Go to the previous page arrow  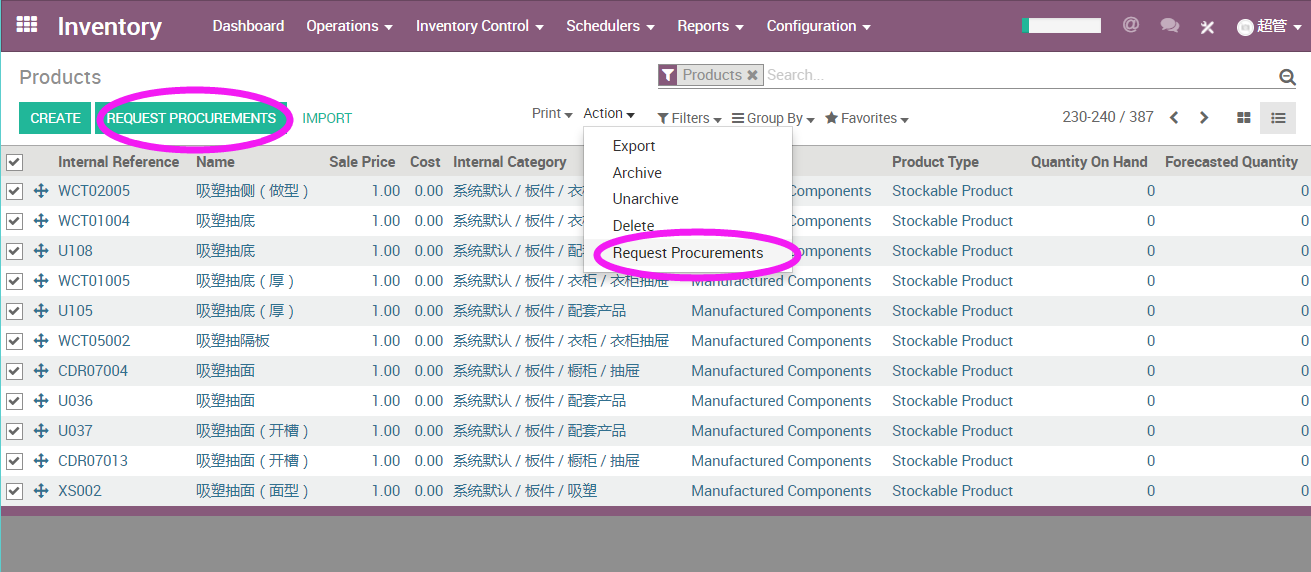(x=1174, y=118)
